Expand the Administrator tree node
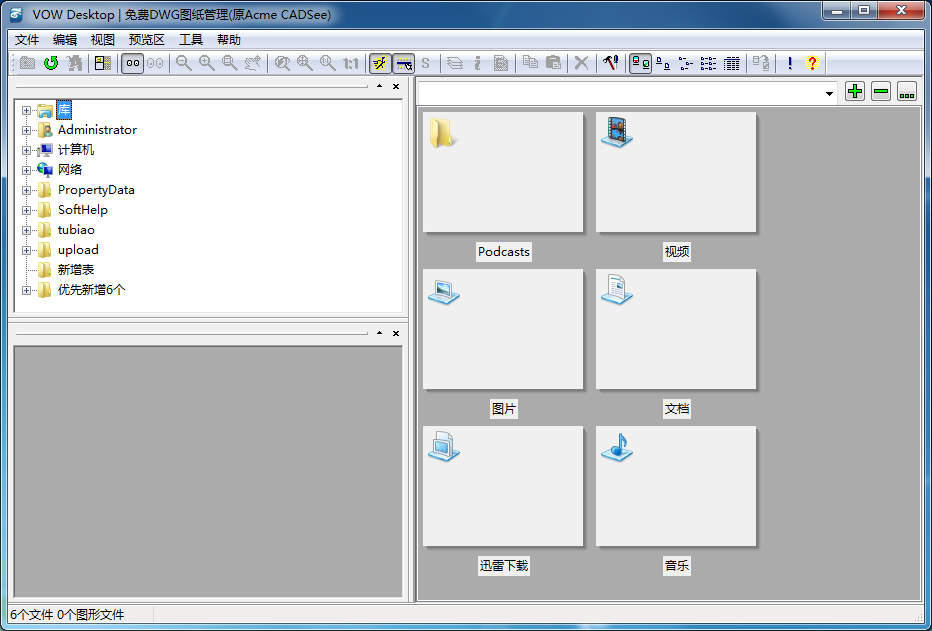The height and width of the screenshot is (631, 932). [x=27, y=130]
